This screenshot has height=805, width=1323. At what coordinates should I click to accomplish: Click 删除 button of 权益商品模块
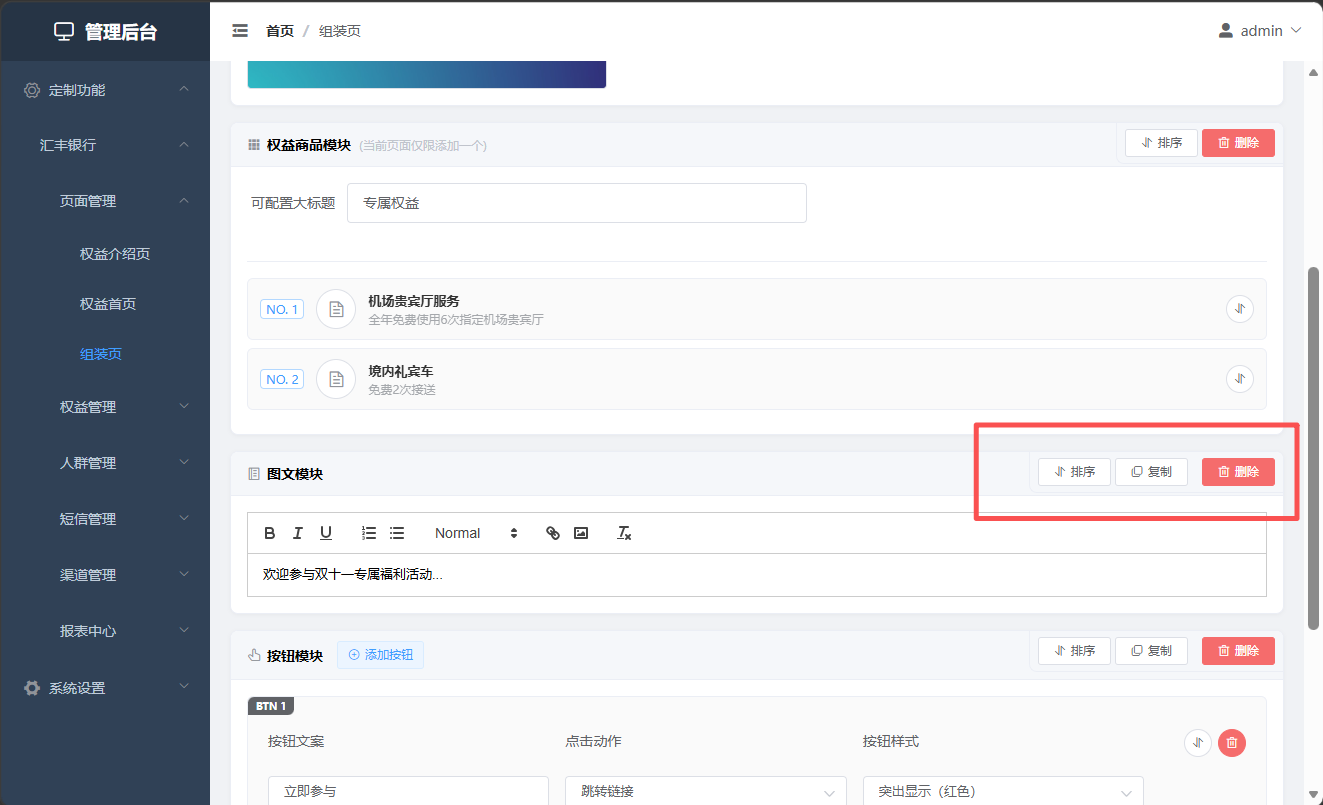pyautogui.click(x=1238, y=143)
